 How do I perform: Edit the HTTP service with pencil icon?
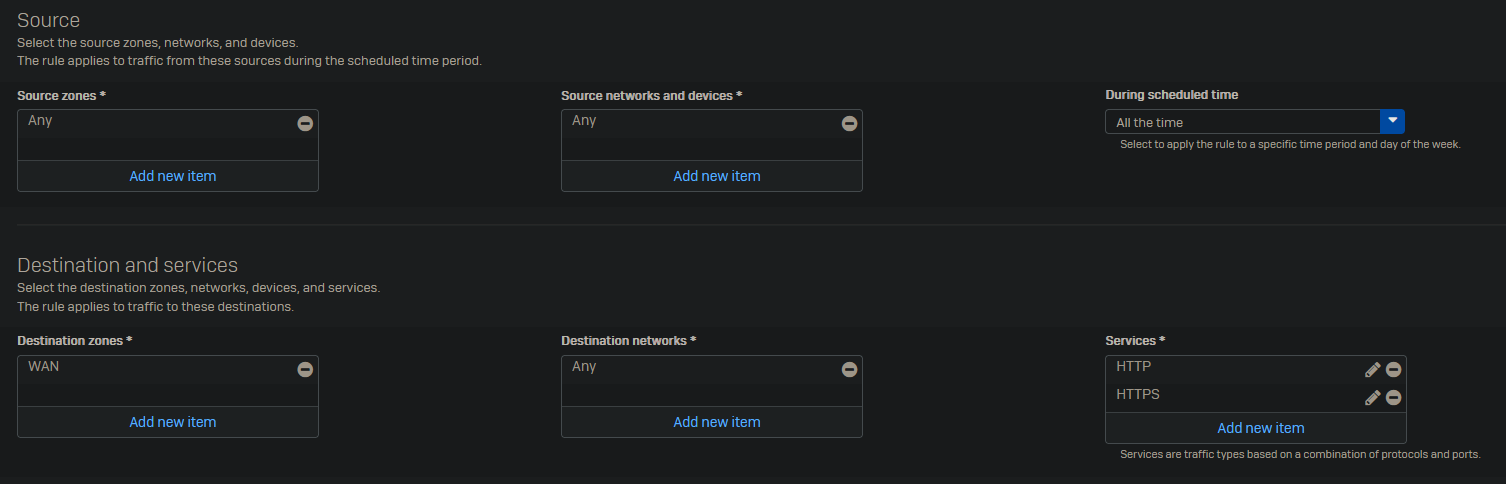click(1372, 369)
